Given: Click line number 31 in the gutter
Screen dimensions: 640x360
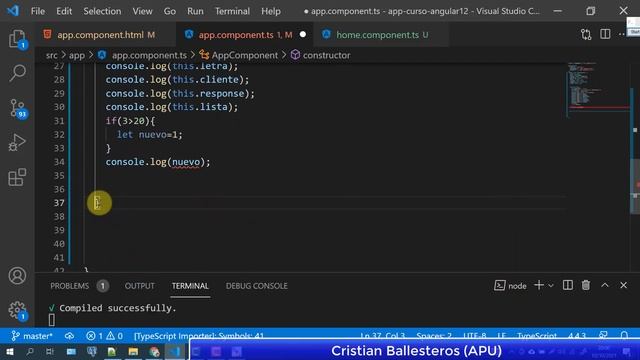Looking at the screenshot, I should pos(59,121).
